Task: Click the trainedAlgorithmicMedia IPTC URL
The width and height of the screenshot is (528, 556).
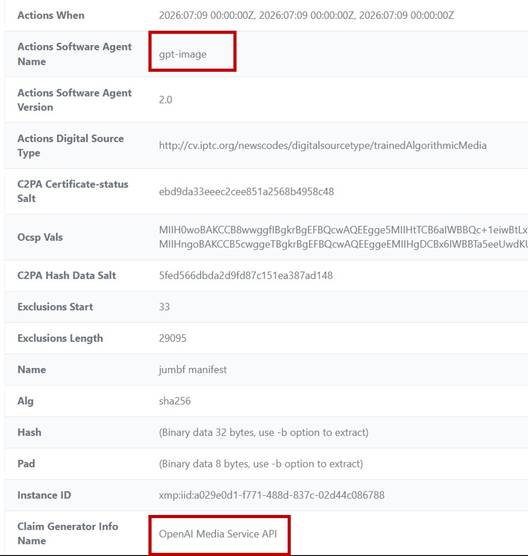Action: [323, 145]
